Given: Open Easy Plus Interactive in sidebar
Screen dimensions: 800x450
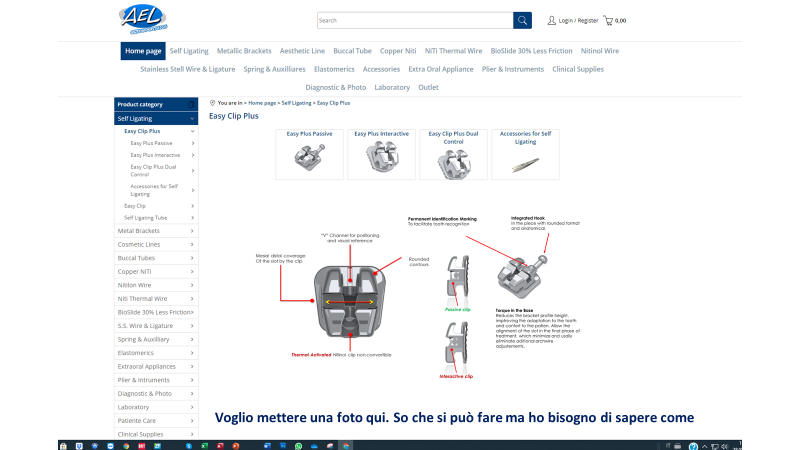Looking at the screenshot, I should (155, 155).
